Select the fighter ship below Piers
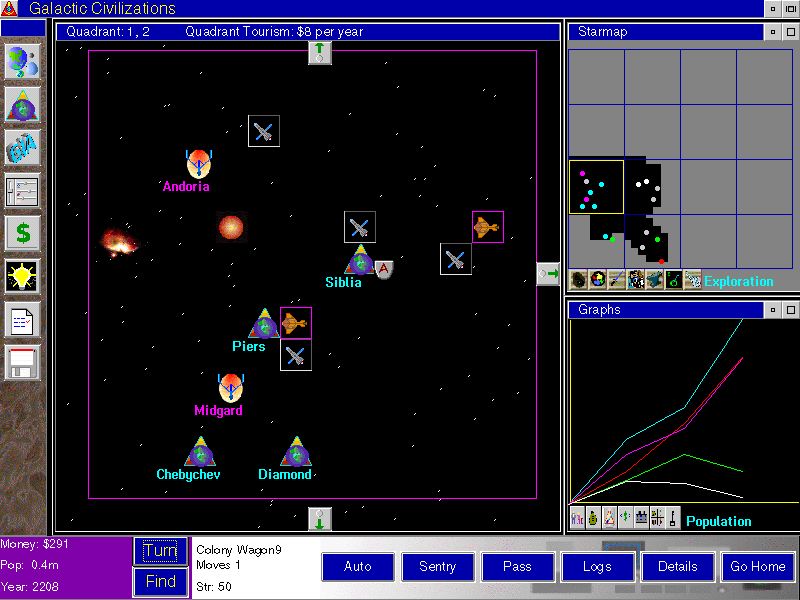This screenshot has height=600, width=800. (x=296, y=355)
